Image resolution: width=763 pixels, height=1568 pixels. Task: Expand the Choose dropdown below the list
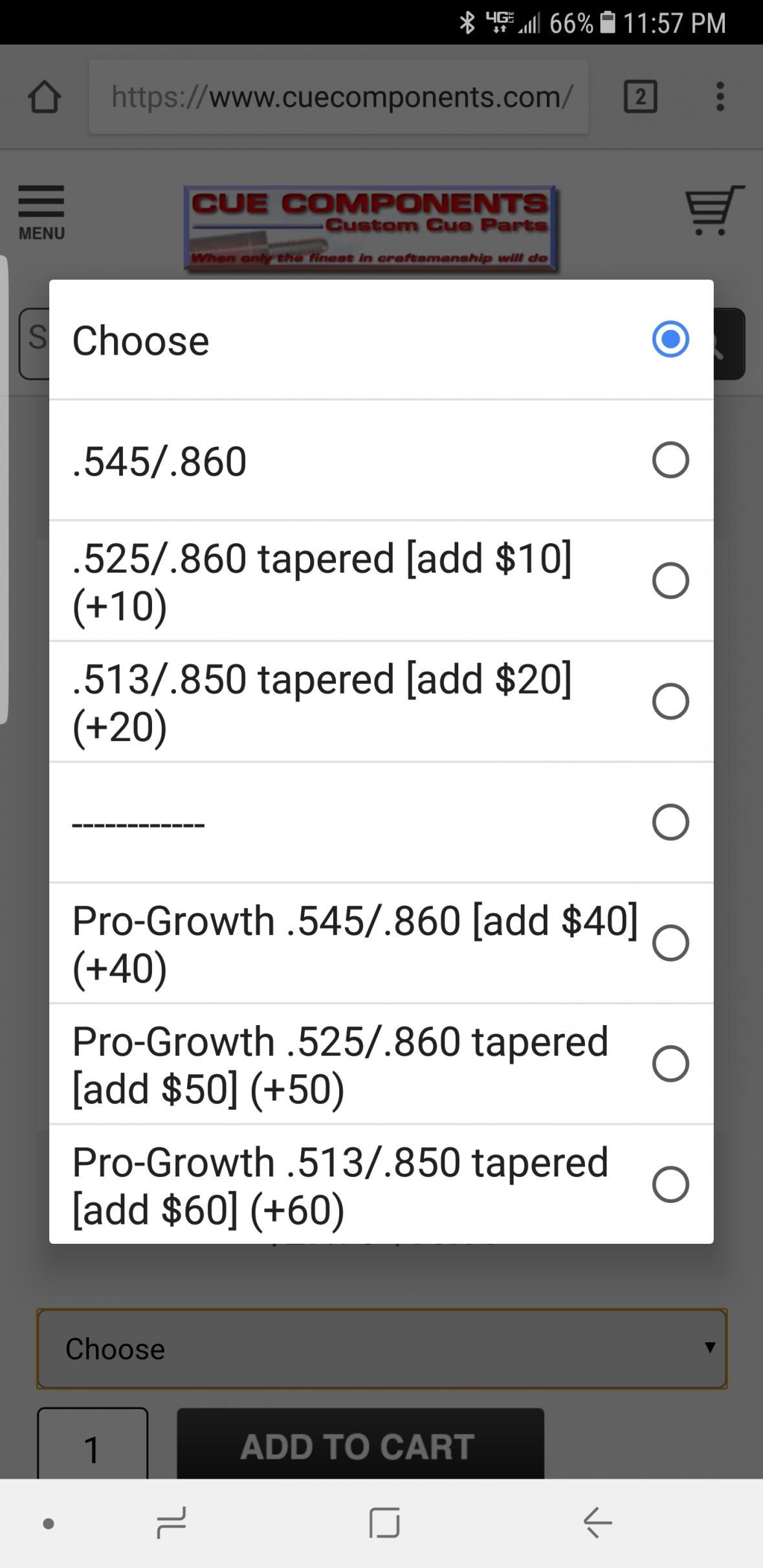click(382, 1349)
